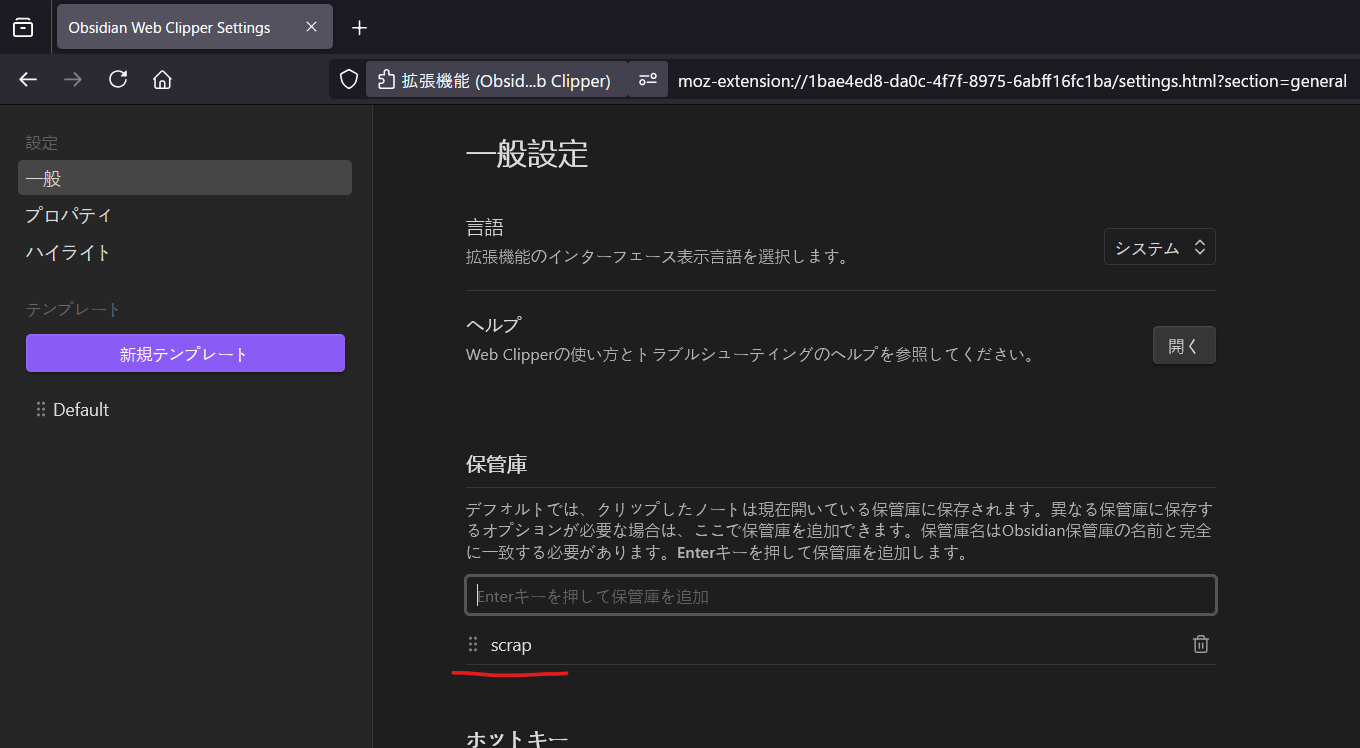Open the プロパティ settings section
1360x748 pixels.
coord(185,215)
